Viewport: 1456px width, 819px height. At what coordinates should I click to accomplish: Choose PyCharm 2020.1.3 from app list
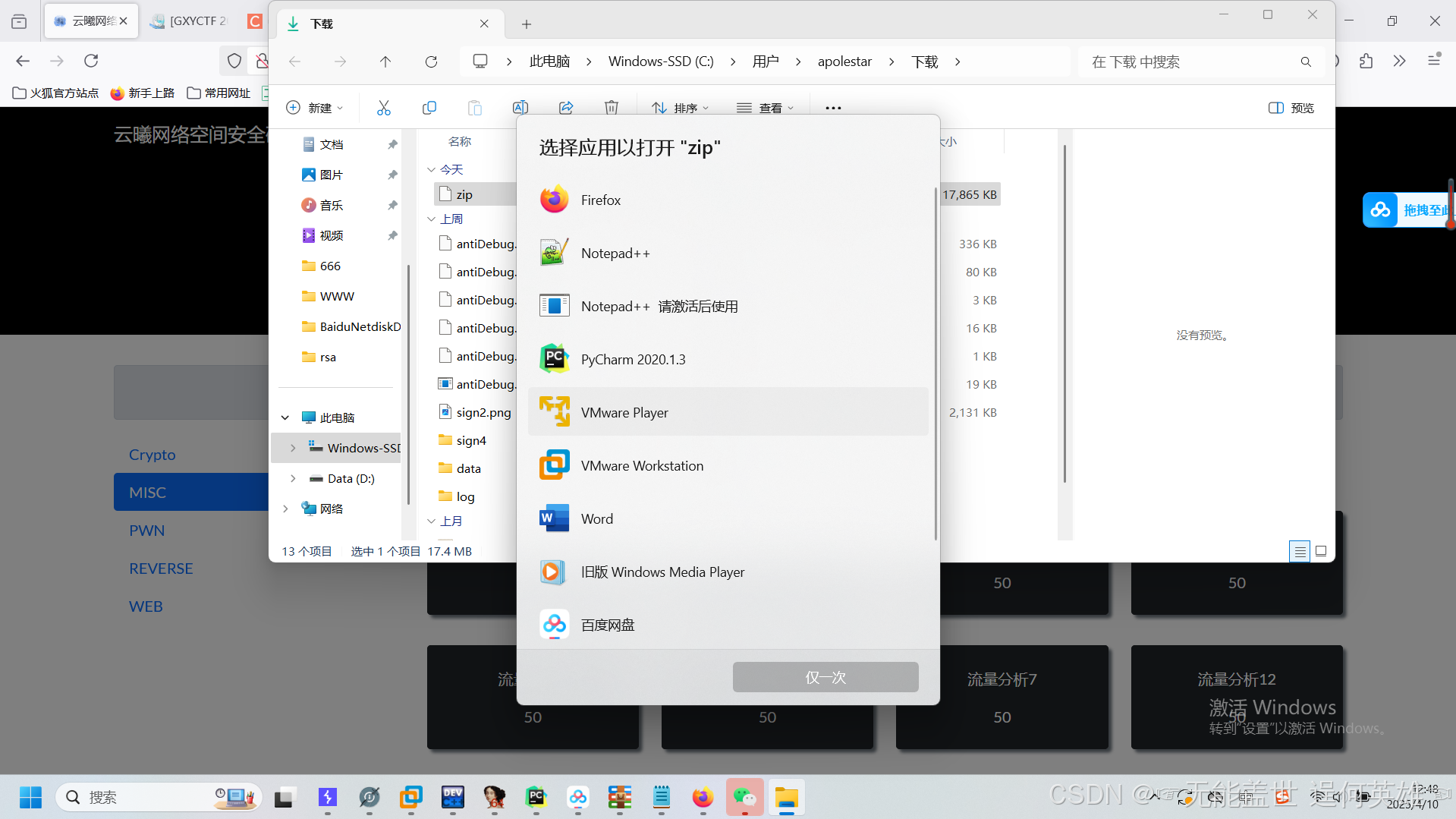click(728, 359)
